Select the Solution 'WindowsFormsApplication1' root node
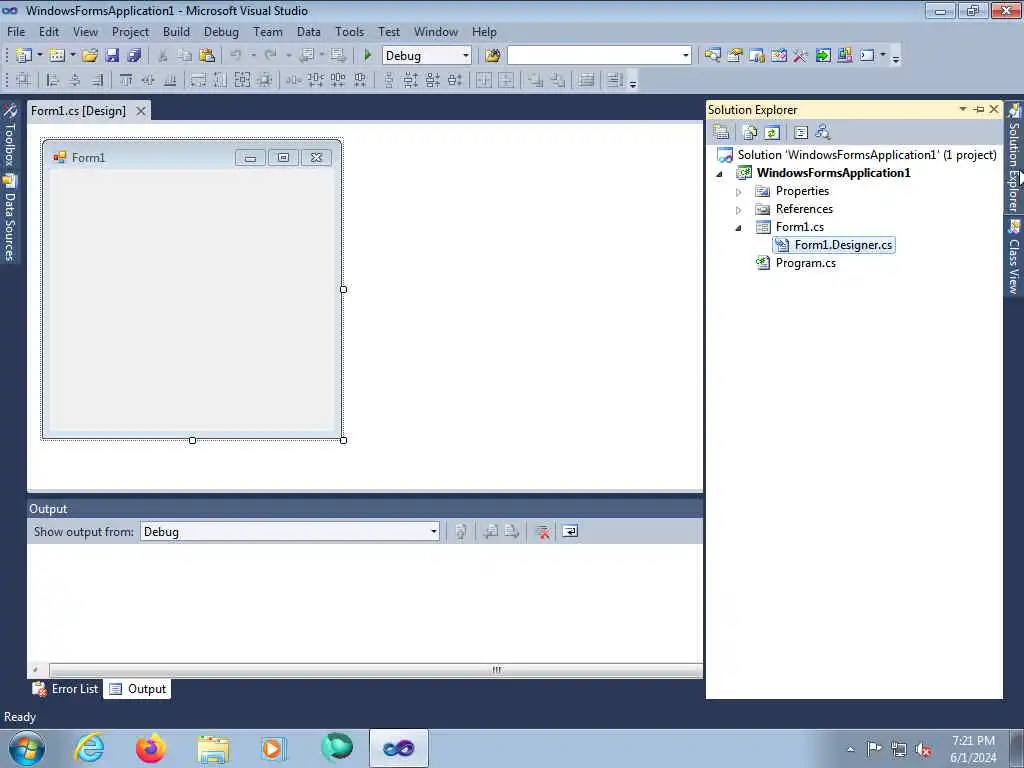The width and height of the screenshot is (1024, 768). [857, 155]
